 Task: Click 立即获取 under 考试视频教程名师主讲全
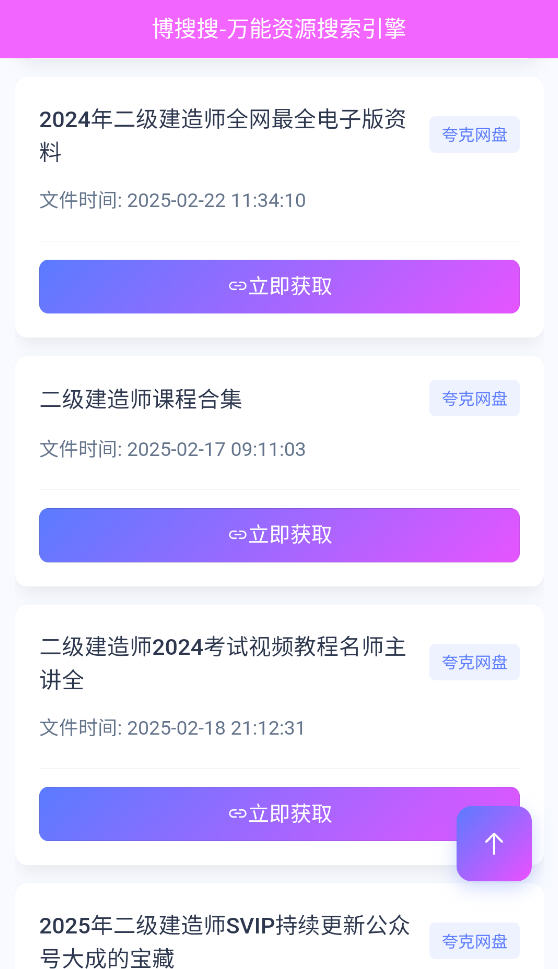pyautogui.click(x=279, y=813)
